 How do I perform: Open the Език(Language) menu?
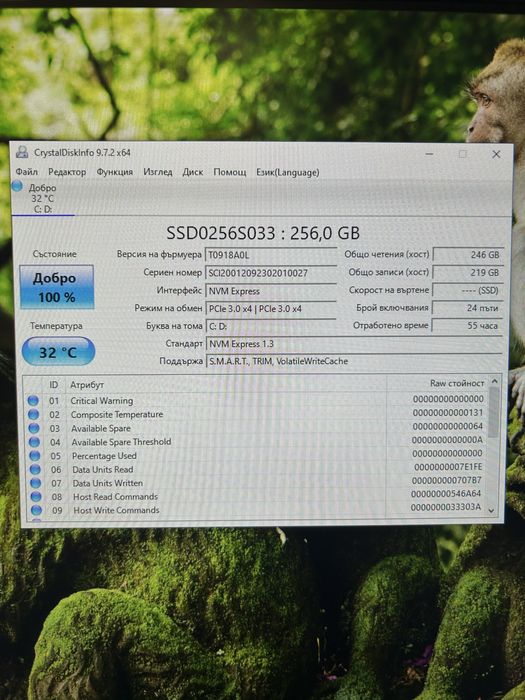click(x=288, y=172)
